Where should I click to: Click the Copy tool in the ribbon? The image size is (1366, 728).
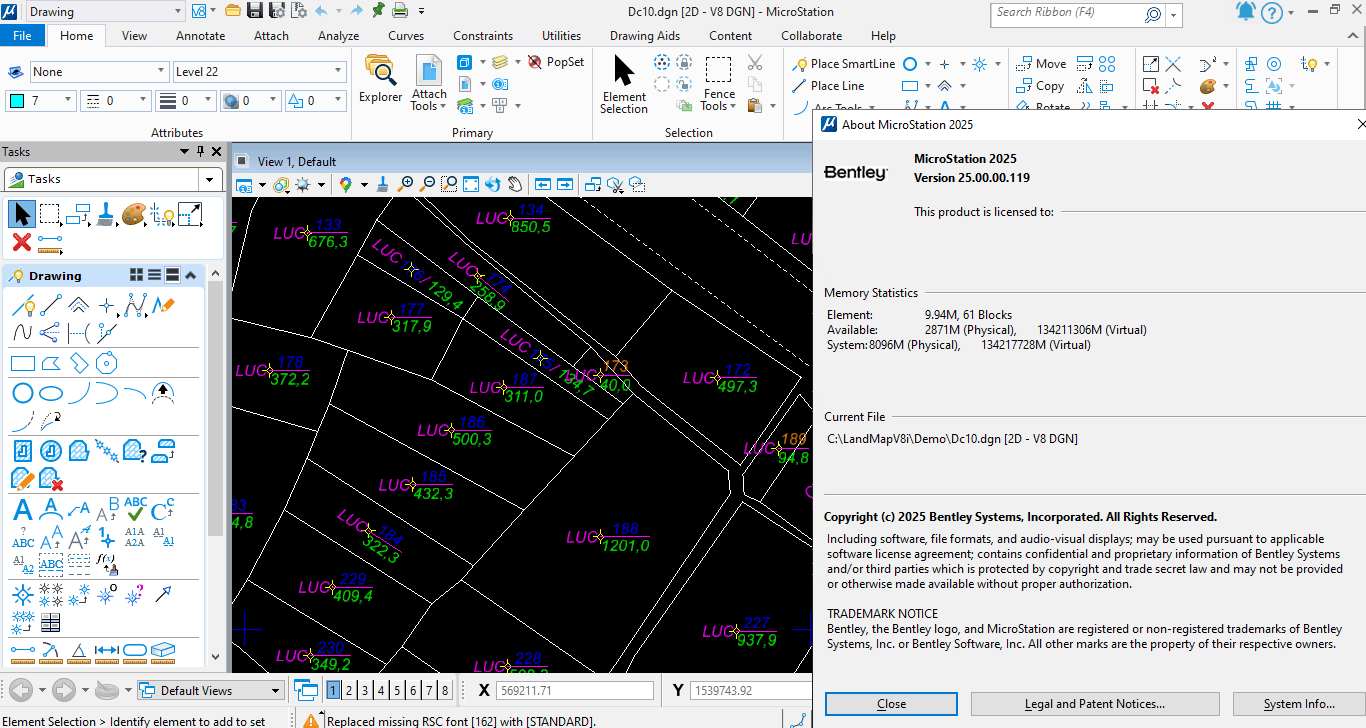tap(1040, 86)
